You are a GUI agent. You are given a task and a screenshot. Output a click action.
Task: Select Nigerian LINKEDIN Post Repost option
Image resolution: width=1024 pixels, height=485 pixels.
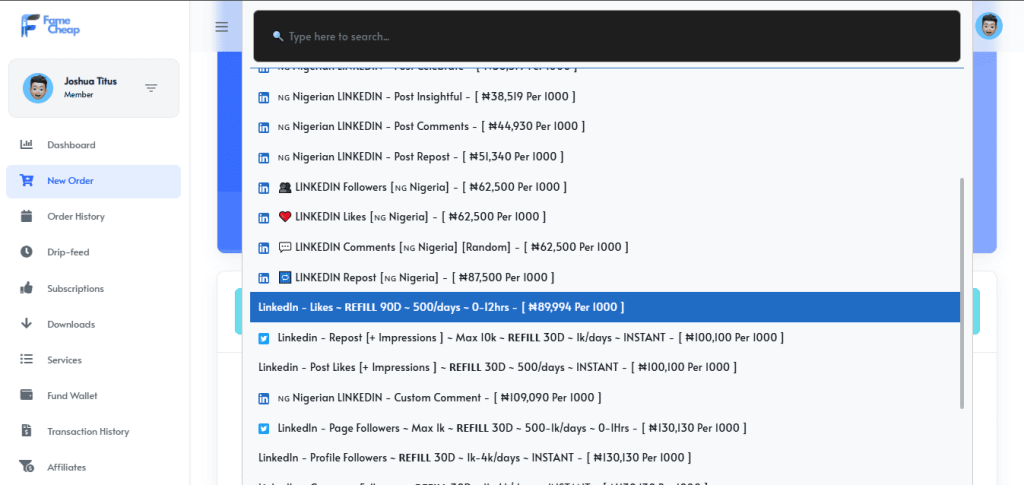tap(605, 157)
